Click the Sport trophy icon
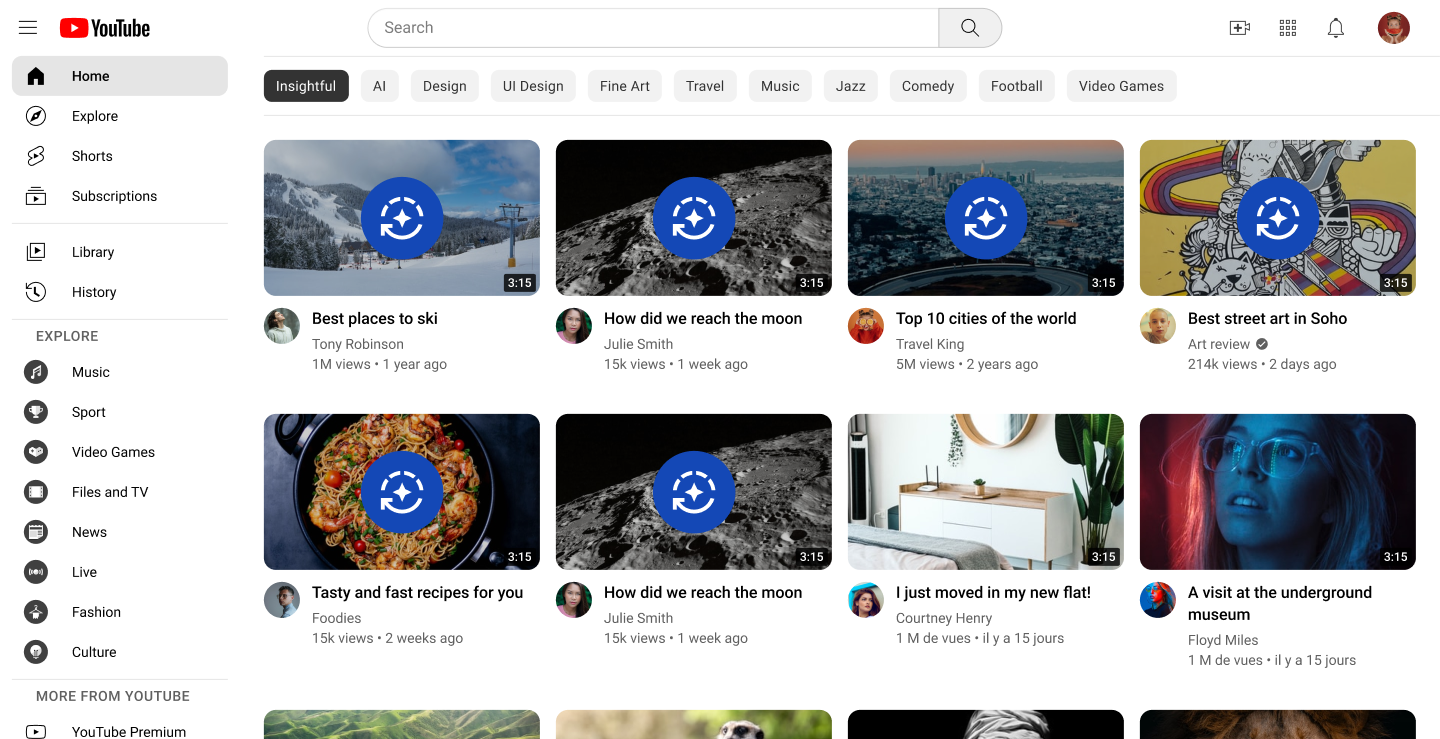This screenshot has height=739, width=1440. tap(36, 412)
